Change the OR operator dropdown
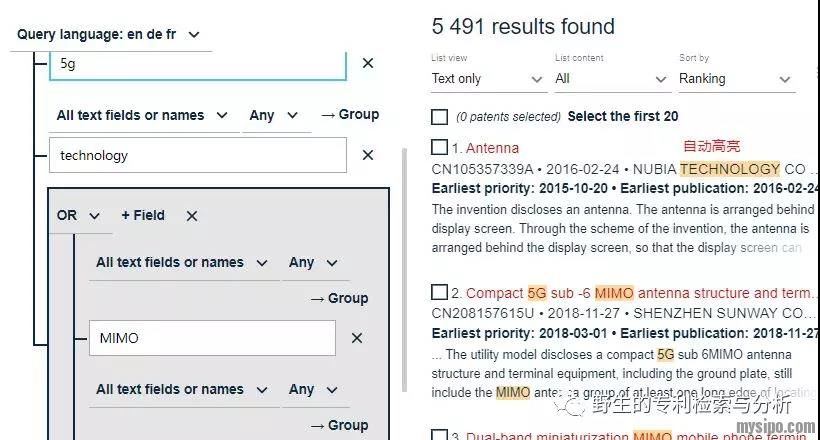Screen dimensions: 820x440 coord(79,216)
